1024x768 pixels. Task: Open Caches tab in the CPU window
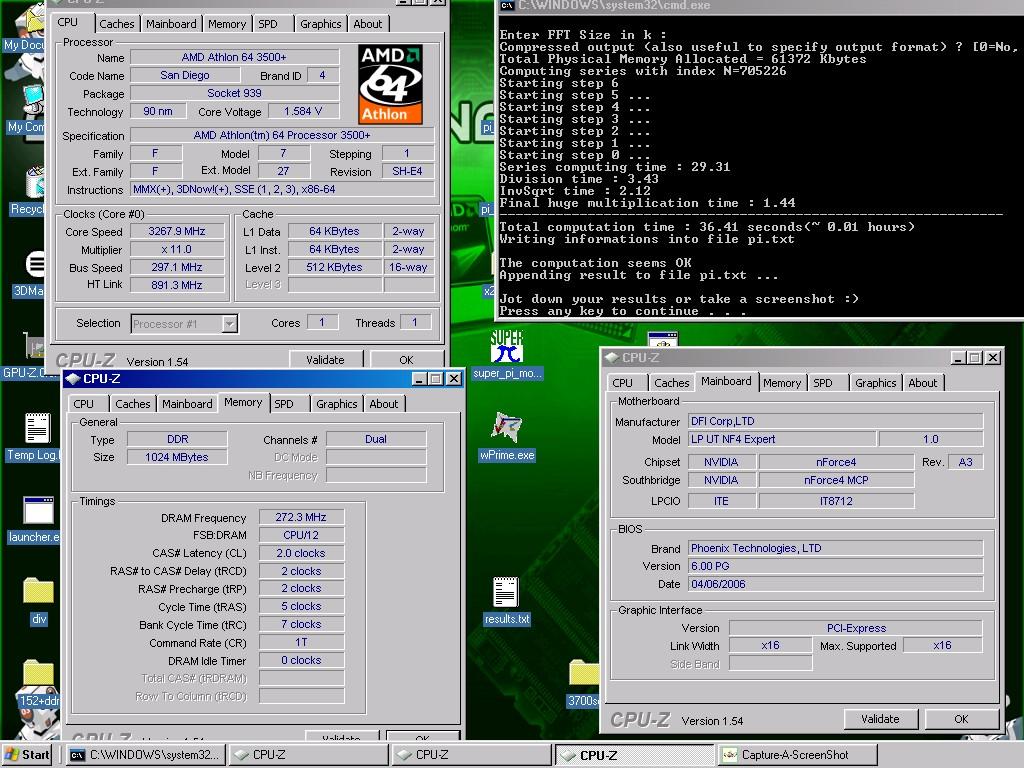(x=116, y=24)
